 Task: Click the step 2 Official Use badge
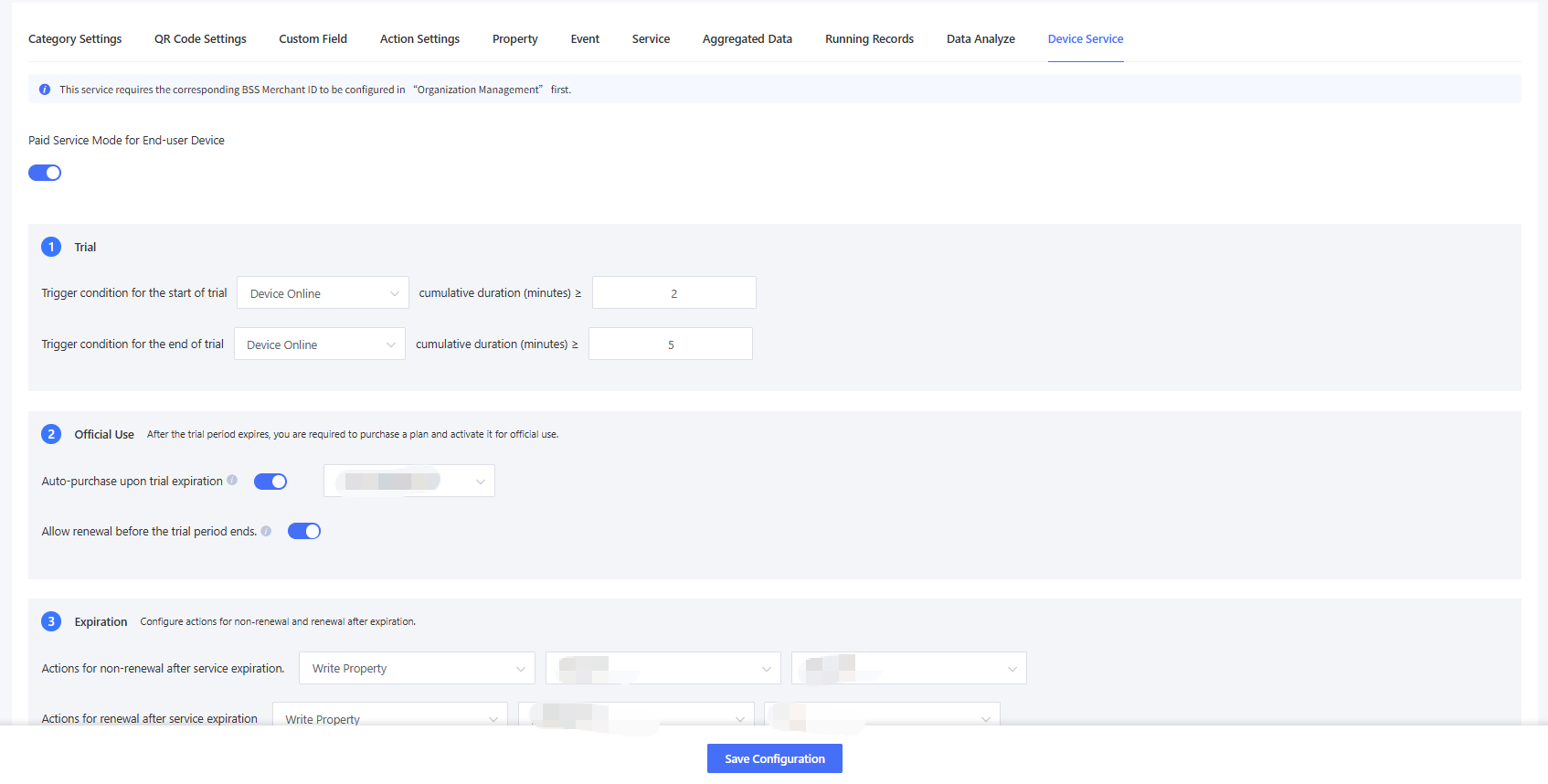[51, 434]
